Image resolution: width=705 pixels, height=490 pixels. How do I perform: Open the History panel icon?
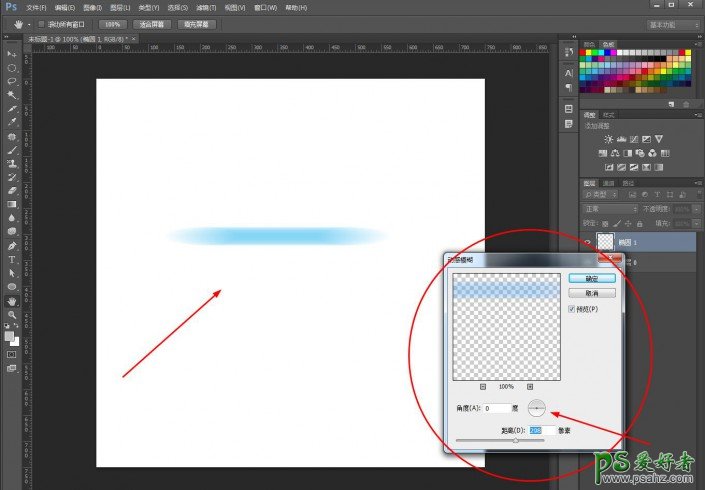[569, 53]
